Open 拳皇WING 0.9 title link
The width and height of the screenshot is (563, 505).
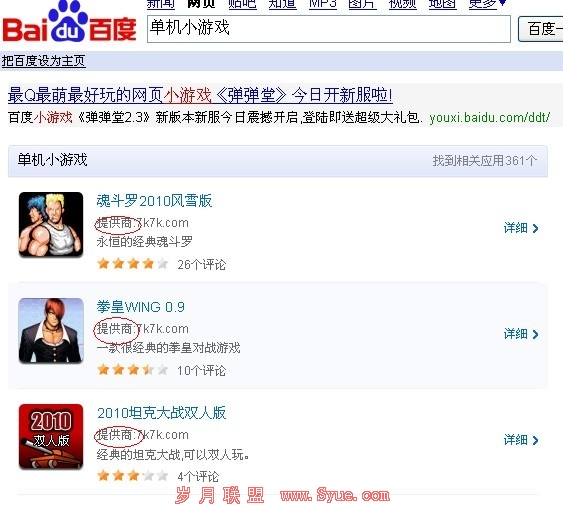point(140,307)
